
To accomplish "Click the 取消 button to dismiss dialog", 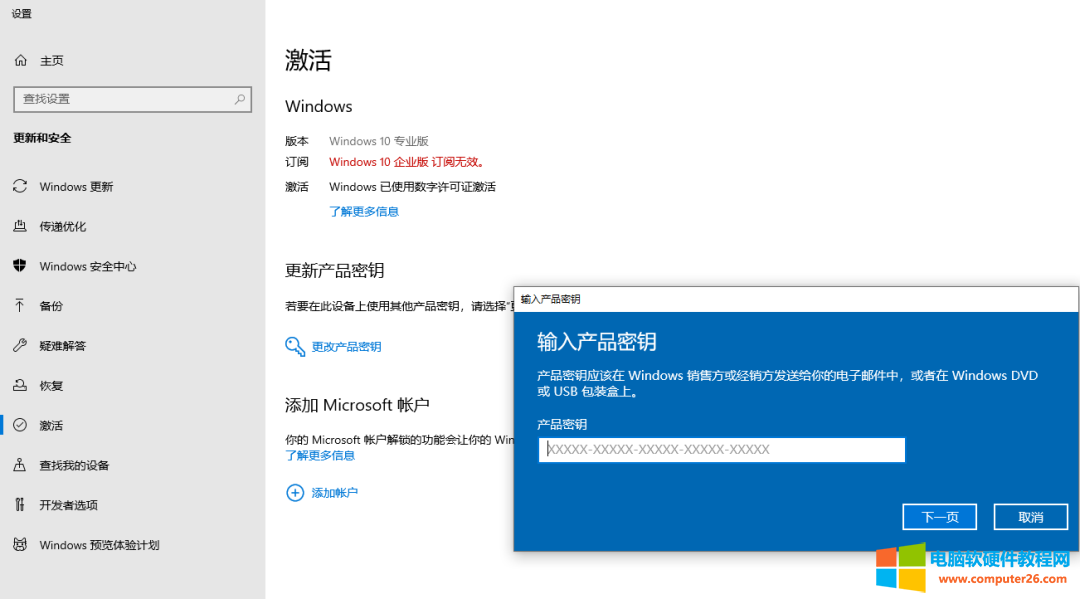I will [x=1031, y=516].
